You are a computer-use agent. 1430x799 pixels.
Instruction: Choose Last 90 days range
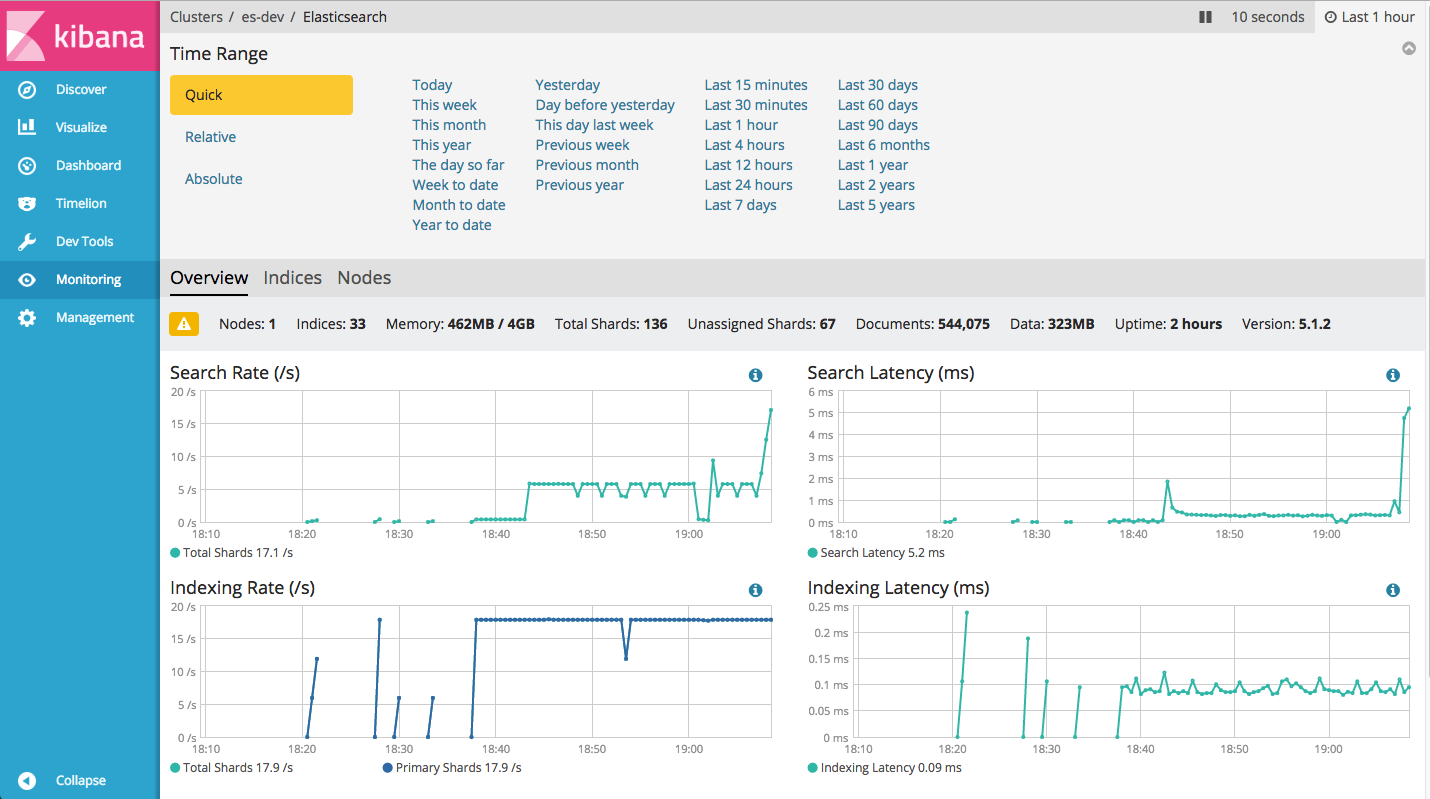[x=877, y=125]
